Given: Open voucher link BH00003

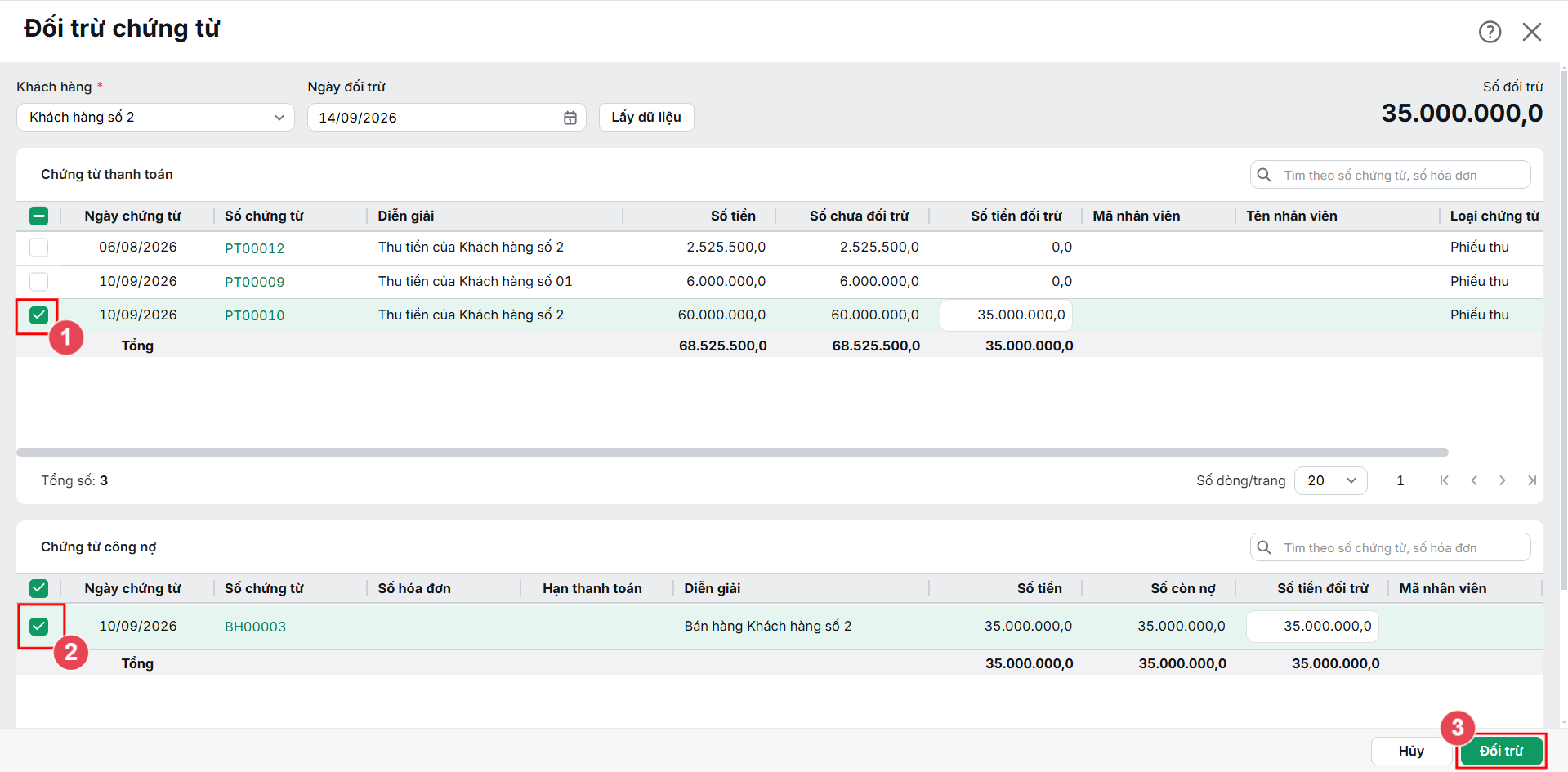Looking at the screenshot, I should 255,627.
